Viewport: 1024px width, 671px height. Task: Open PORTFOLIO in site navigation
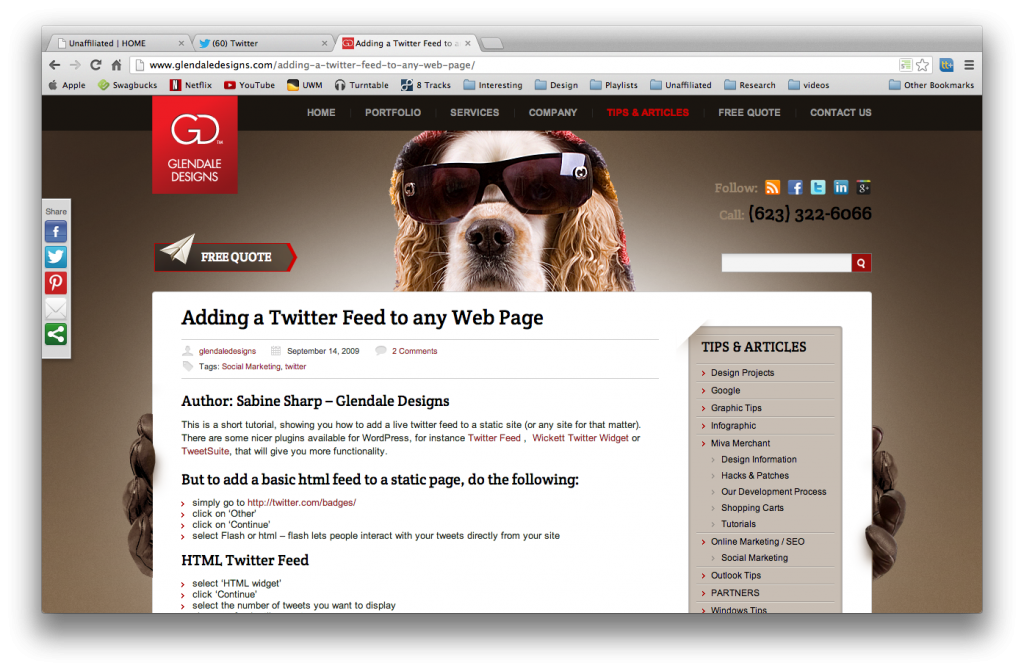point(393,112)
